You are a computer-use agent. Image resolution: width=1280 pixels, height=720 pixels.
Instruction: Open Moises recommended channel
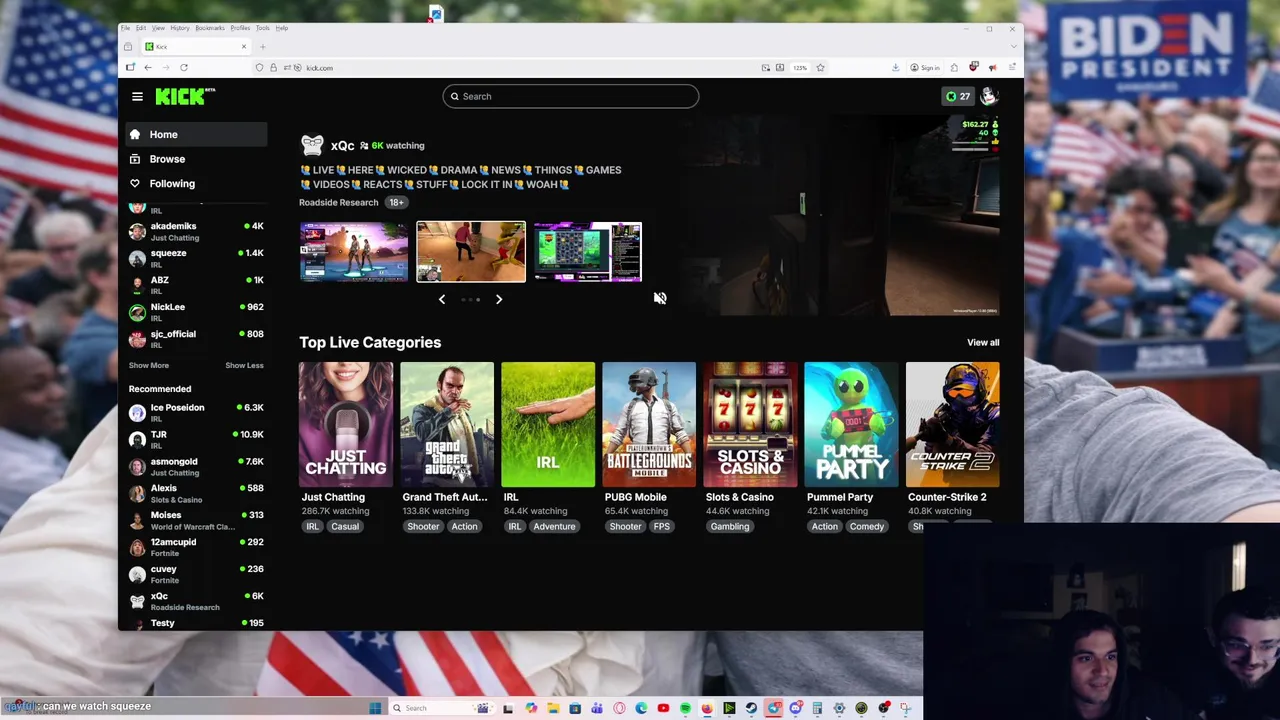(196, 520)
